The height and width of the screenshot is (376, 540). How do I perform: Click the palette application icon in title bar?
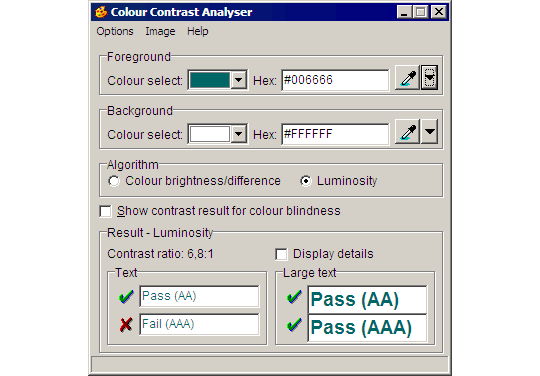tap(101, 12)
